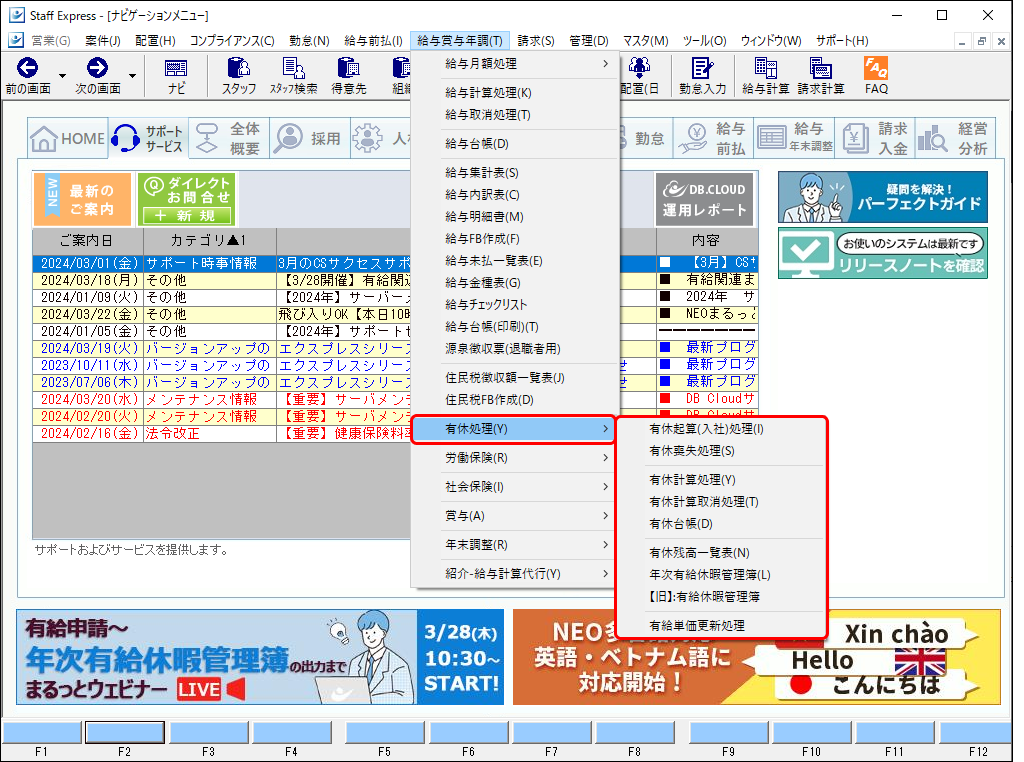Open the スタッフ検索 toolbar icon

tap(294, 76)
